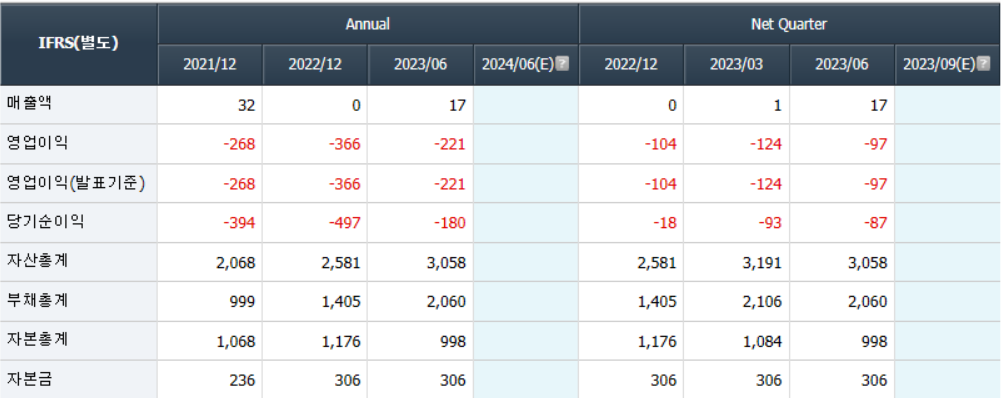
Task: Click 영업이익 value -104 for Net Quarter 2022/12
Action: [x=661, y=144]
